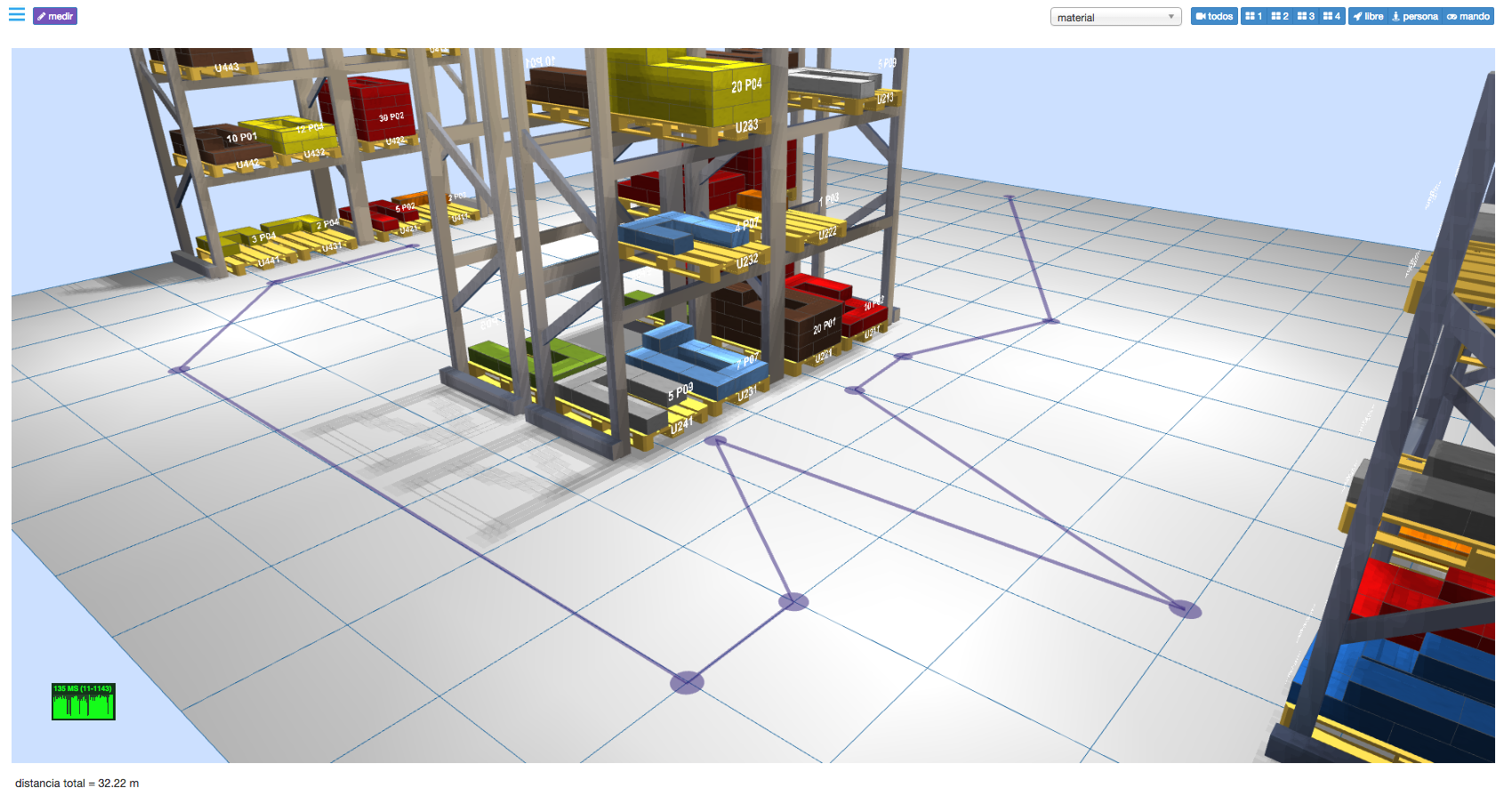Open the material dropdown

(x=1114, y=17)
